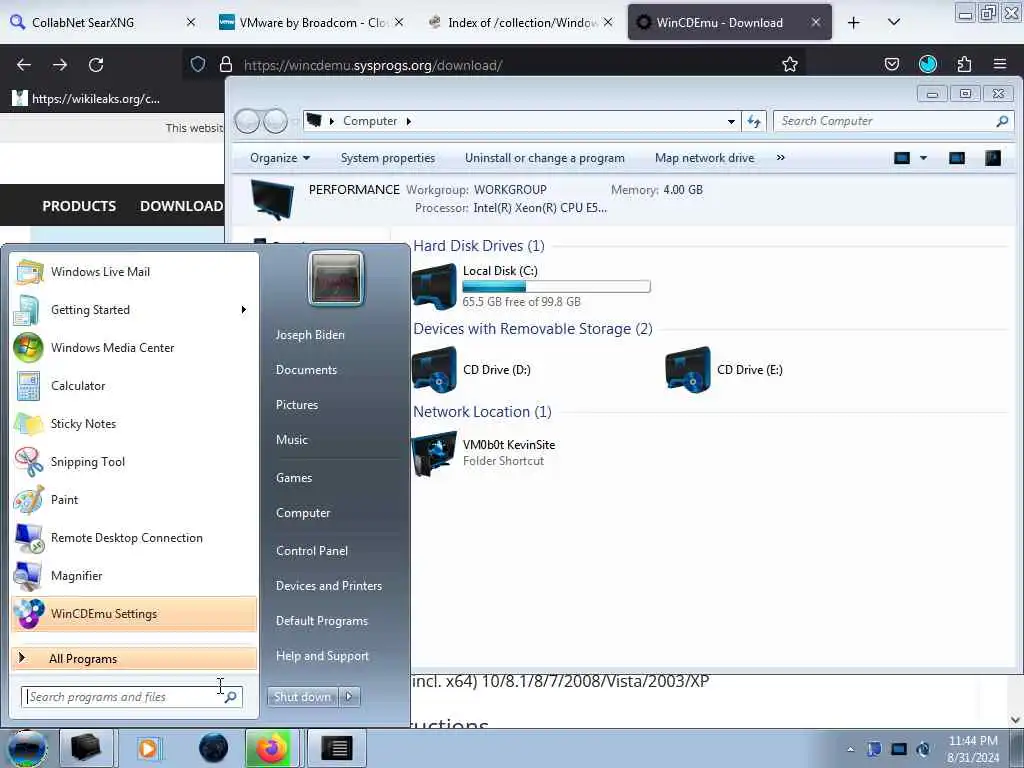Collapse Hard Disk Drives group header
1024x768 pixels.
[x=479, y=246]
